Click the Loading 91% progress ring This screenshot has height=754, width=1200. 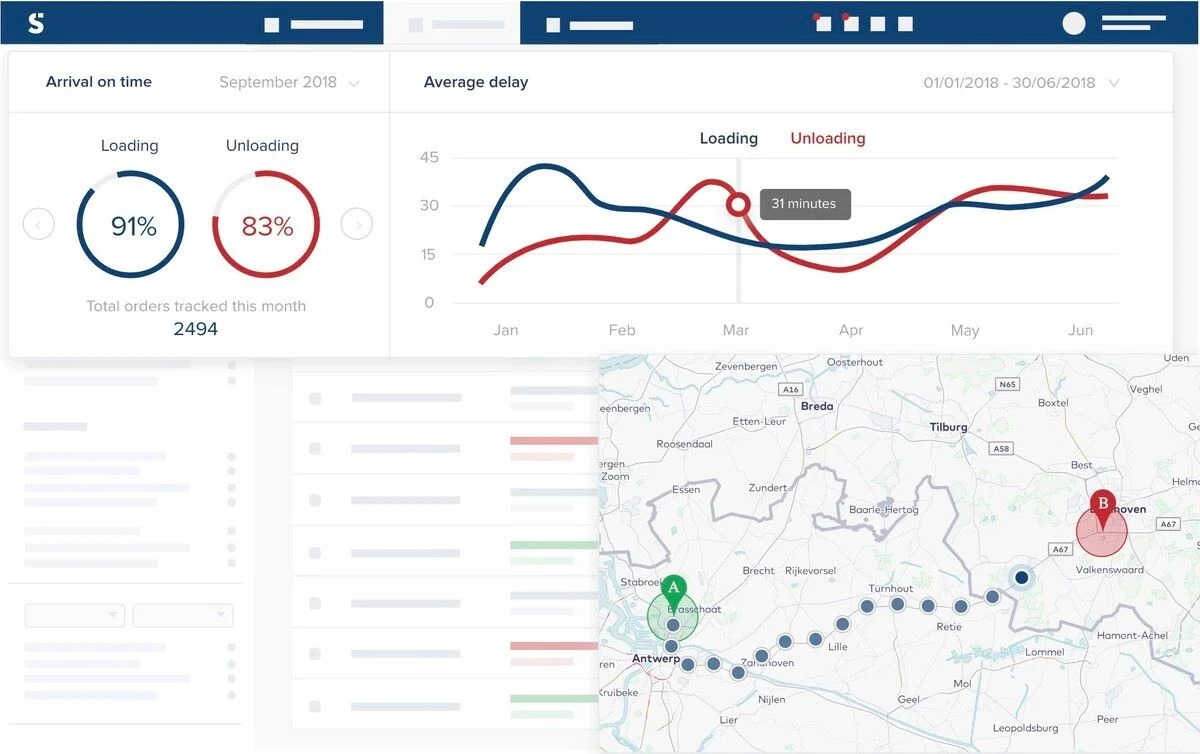[130, 224]
